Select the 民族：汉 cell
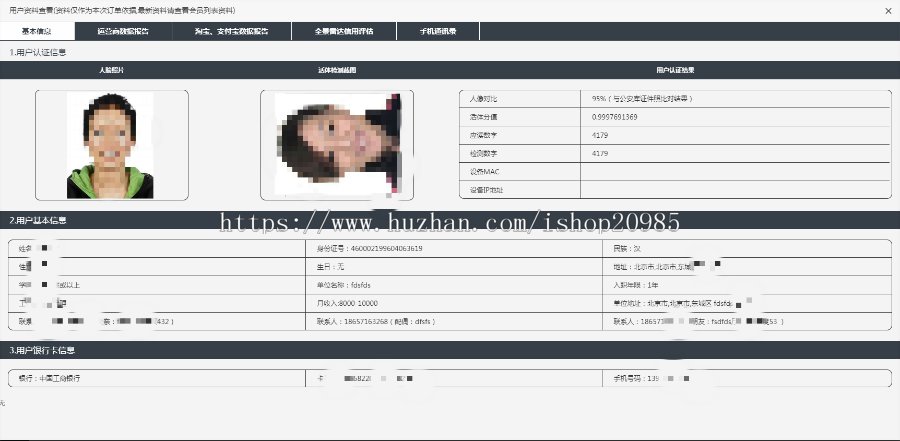The width and height of the screenshot is (900, 441). [747, 249]
